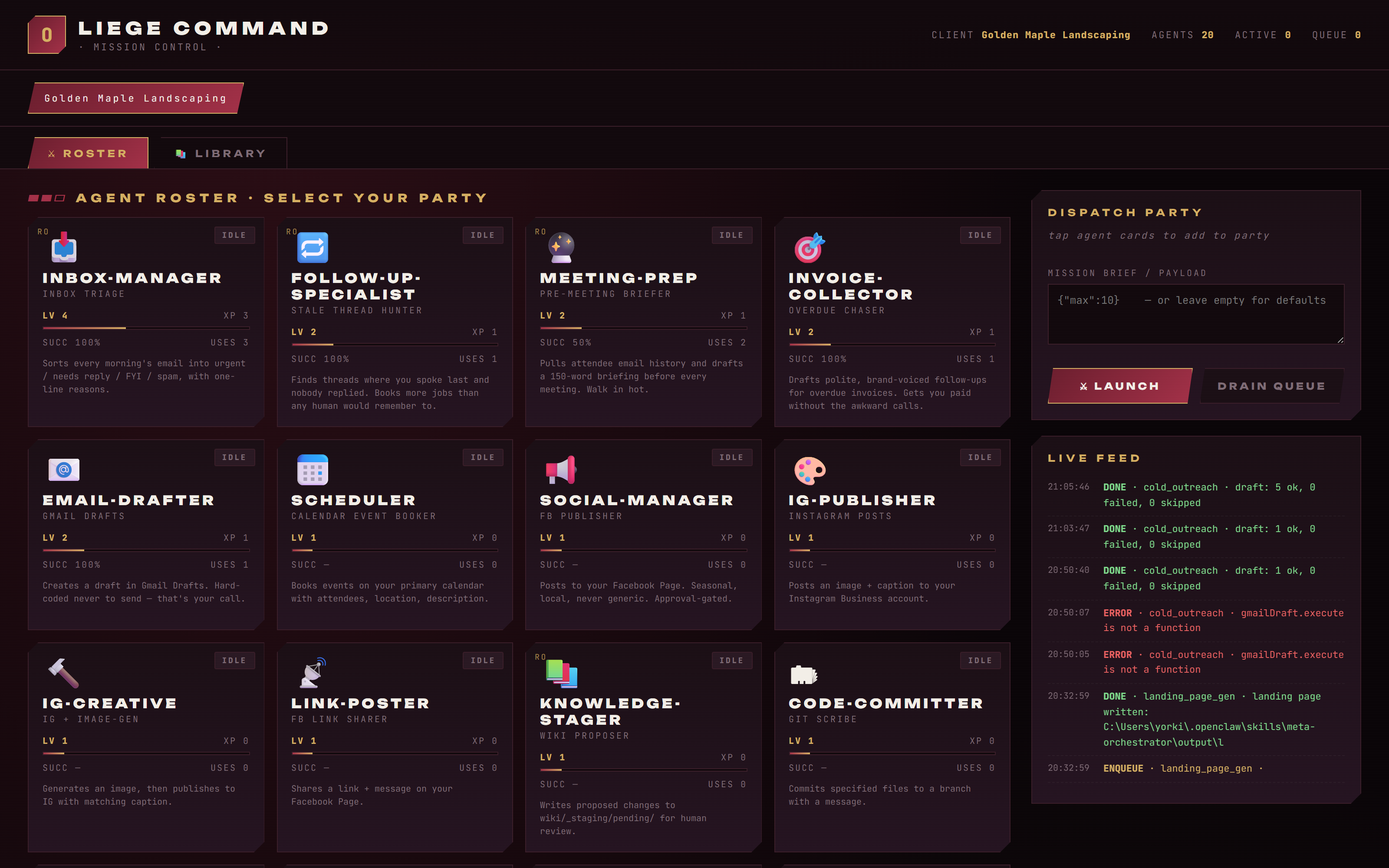Click the ACTIVE 0 counter in header
1389x868 pixels.
1263,35
